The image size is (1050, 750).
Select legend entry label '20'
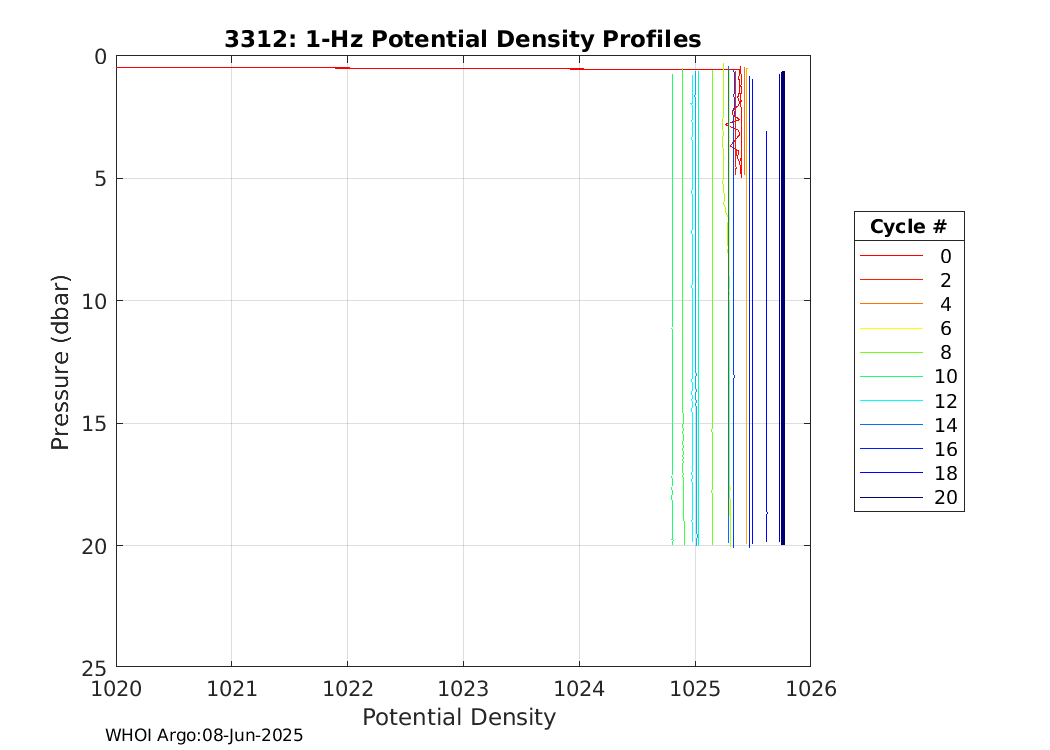click(x=946, y=498)
